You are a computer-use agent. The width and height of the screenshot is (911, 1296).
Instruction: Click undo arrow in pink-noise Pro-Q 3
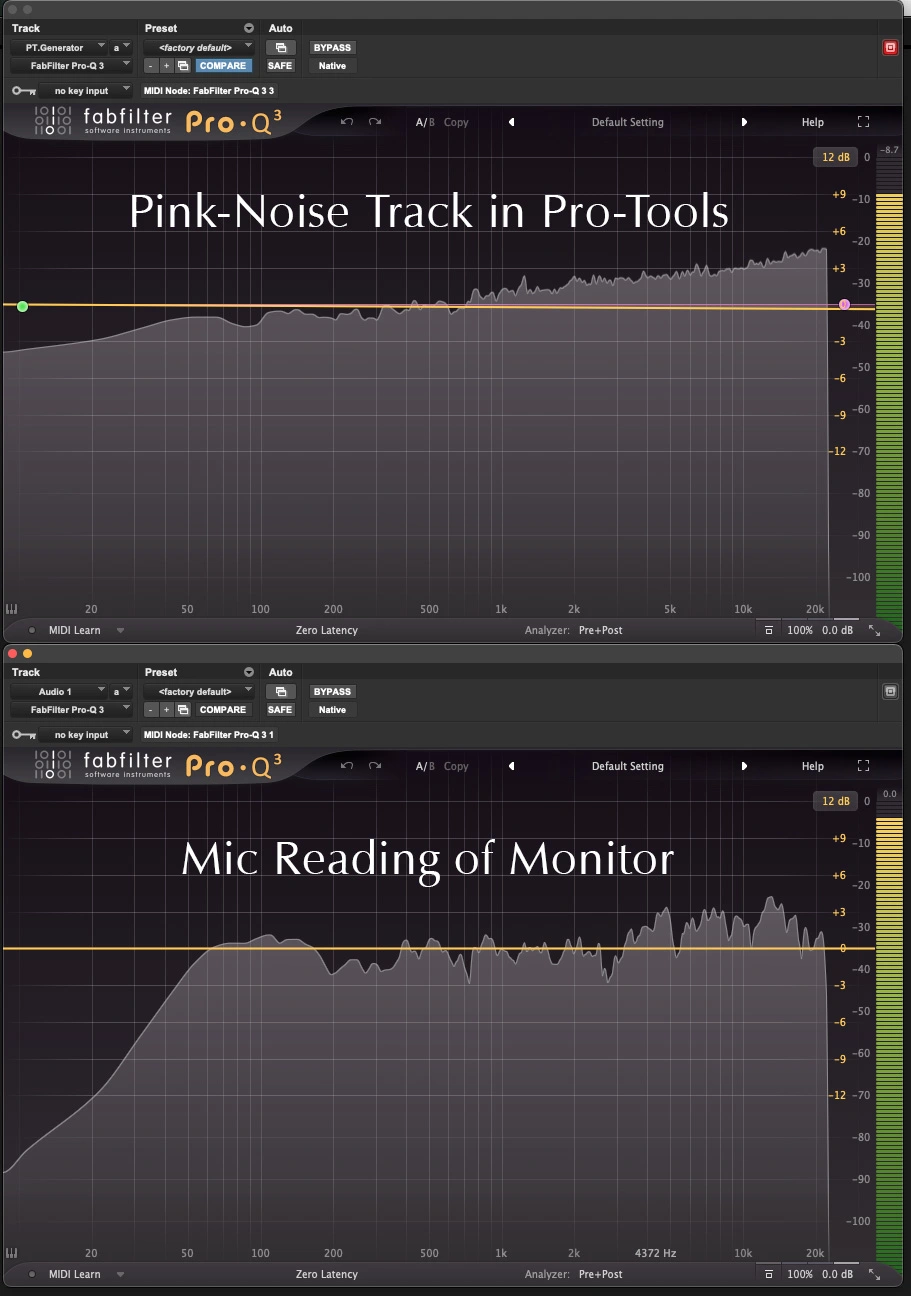[347, 122]
